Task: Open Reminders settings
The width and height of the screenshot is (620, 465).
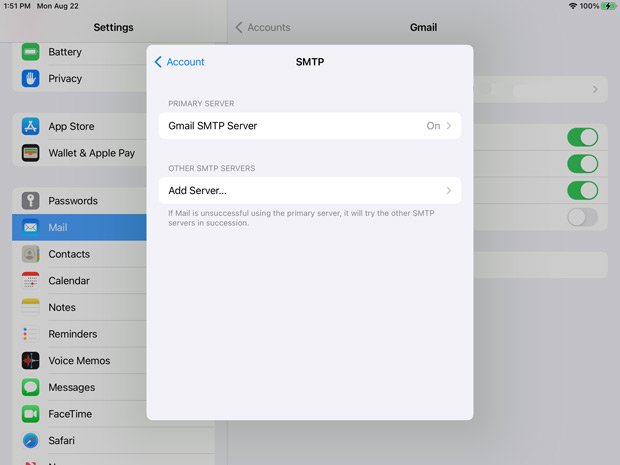Action: [79, 334]
